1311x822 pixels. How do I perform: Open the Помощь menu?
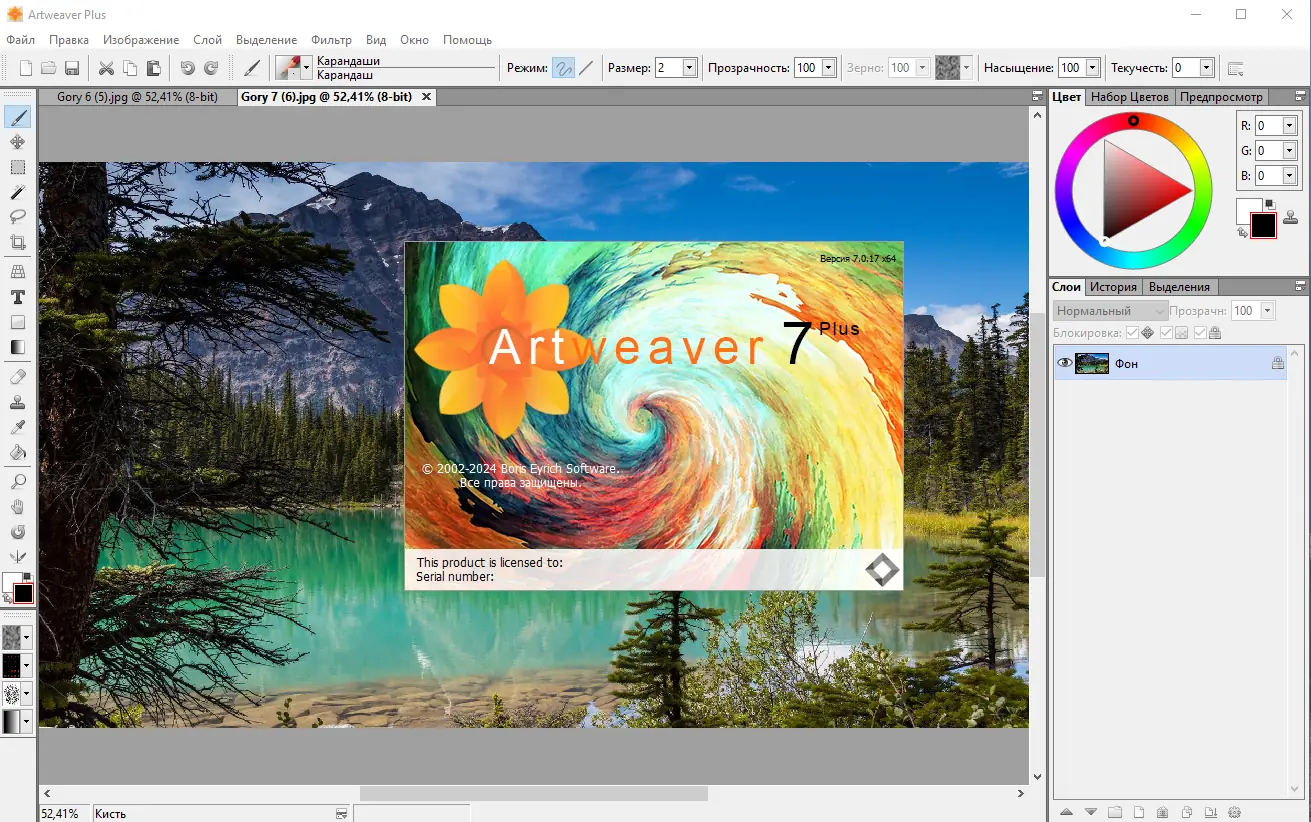[467, 40]
